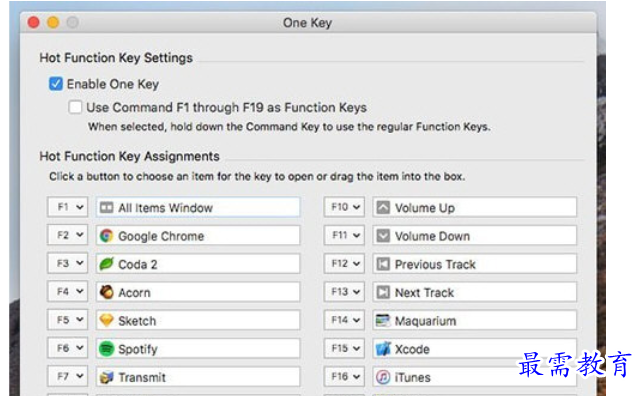Click the Volume Up arrow icon
This screenshot has width=640, height=396.
coord(383,207)
